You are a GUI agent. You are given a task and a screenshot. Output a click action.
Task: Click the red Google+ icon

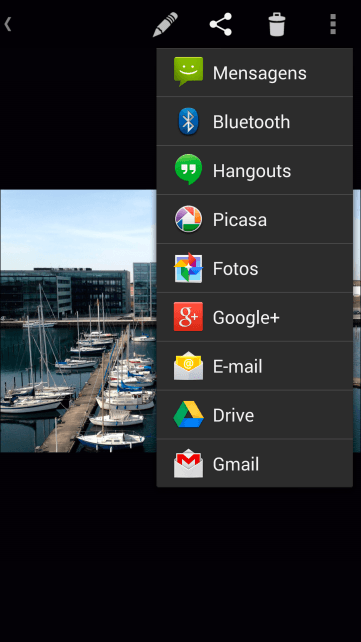[x=188, y=316]
